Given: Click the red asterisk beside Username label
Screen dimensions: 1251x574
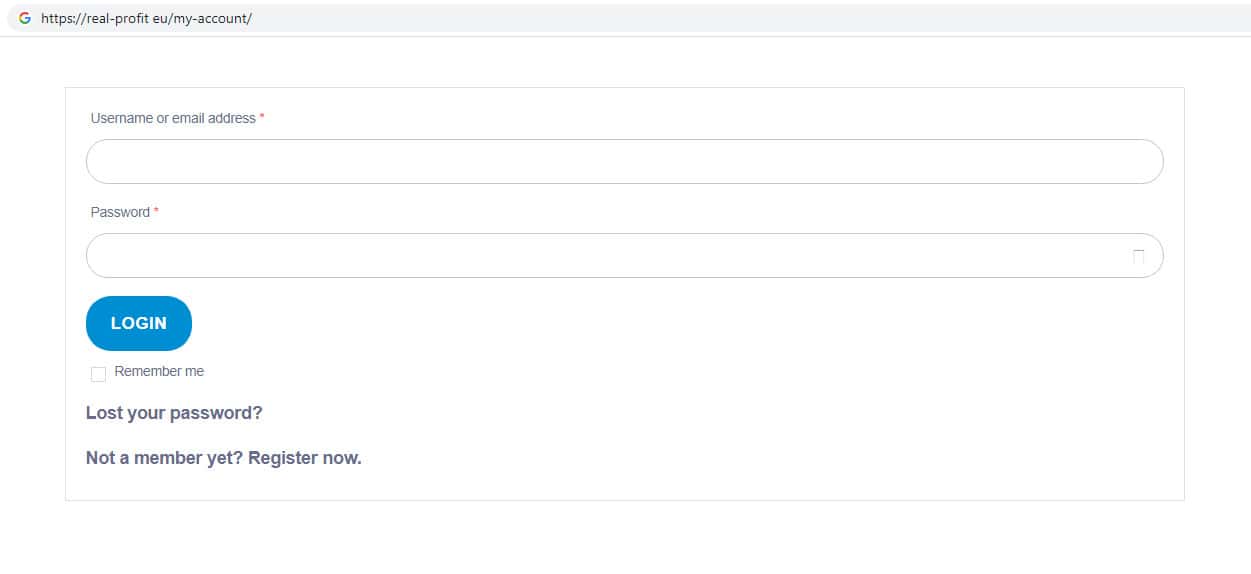Looking at the screenshot, I should coord(262,118).
